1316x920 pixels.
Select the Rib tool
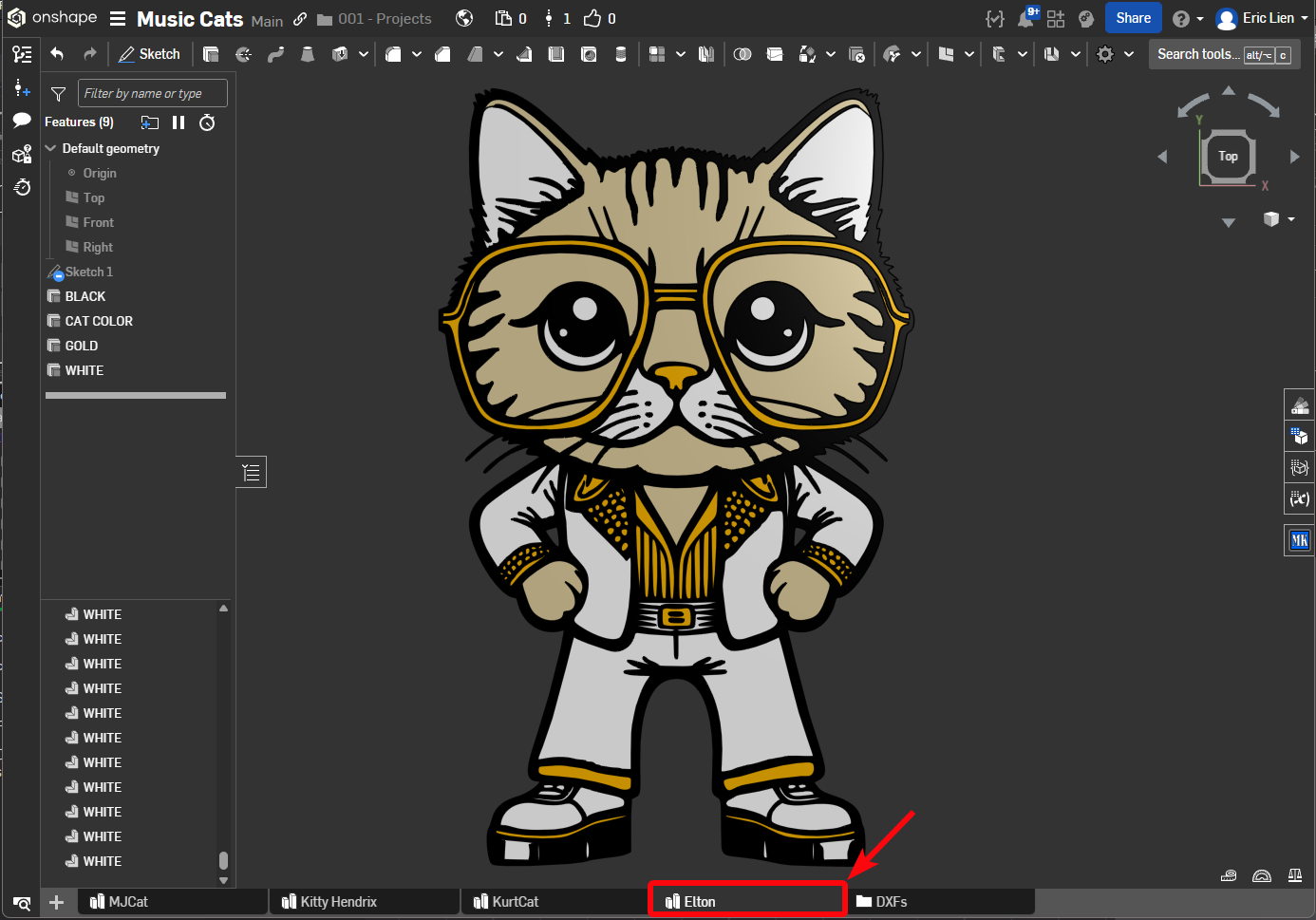[524, 54]
